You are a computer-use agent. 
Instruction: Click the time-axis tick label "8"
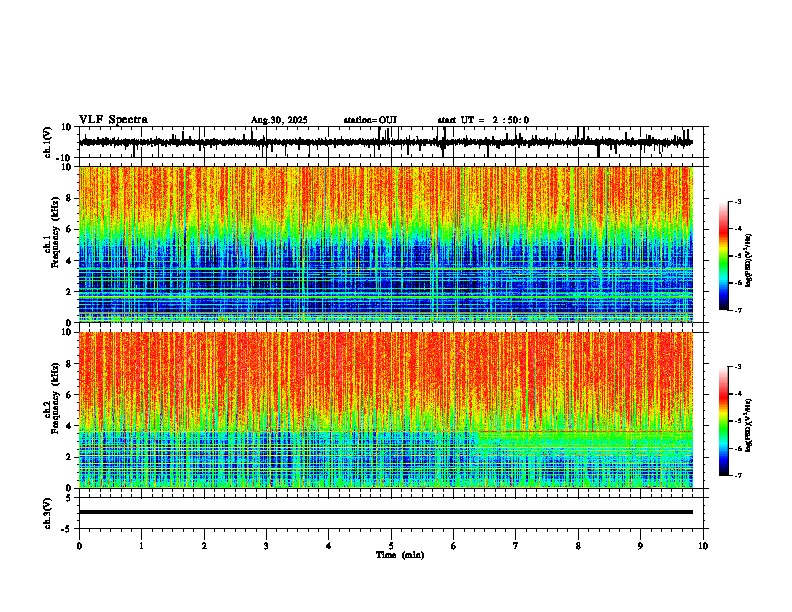pyautogui.click(x=578, y=546)
